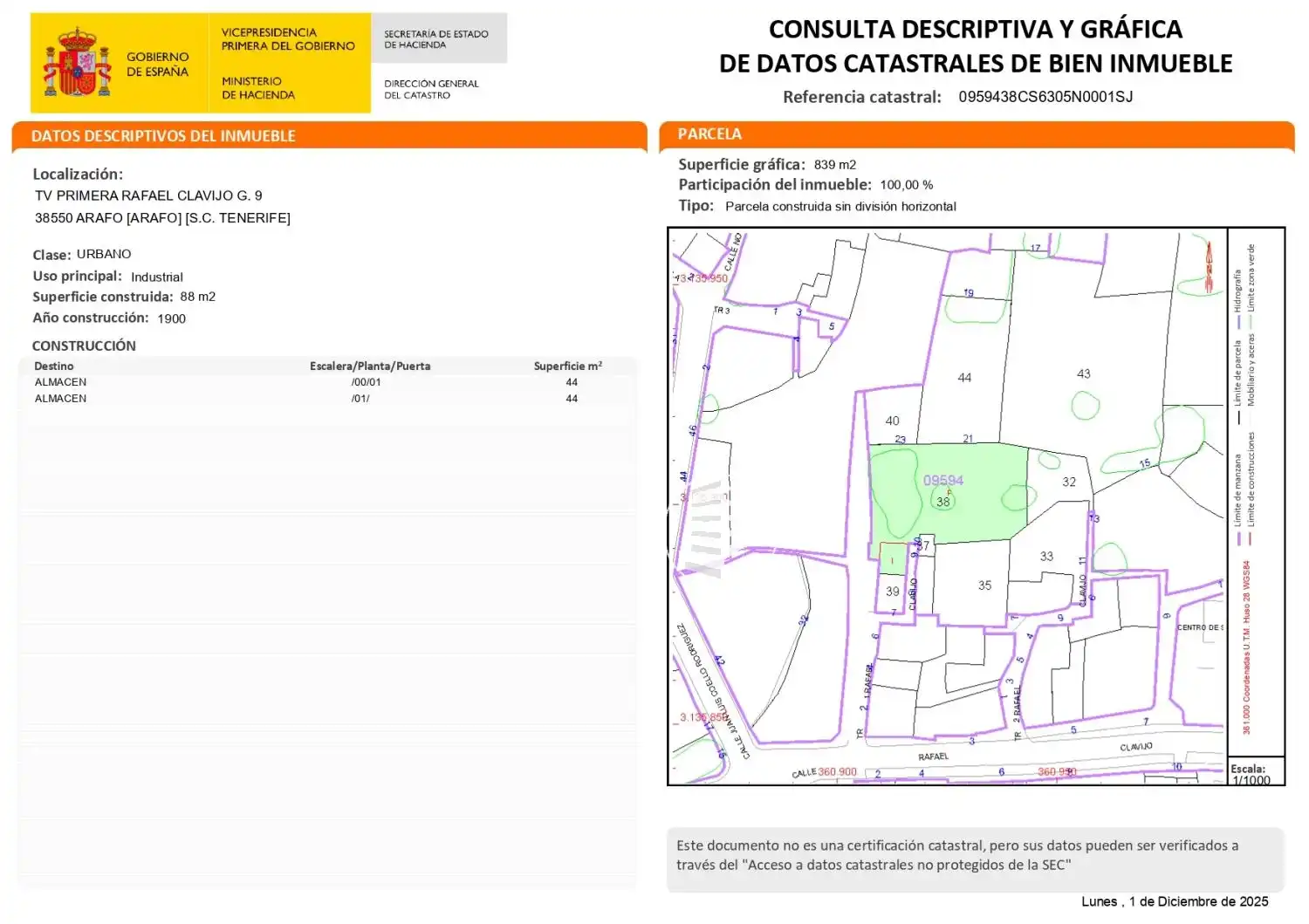1309x924 pixels.
Task: Click parcel 35 on the cadastral map
Action: click(x=984, y=585)
